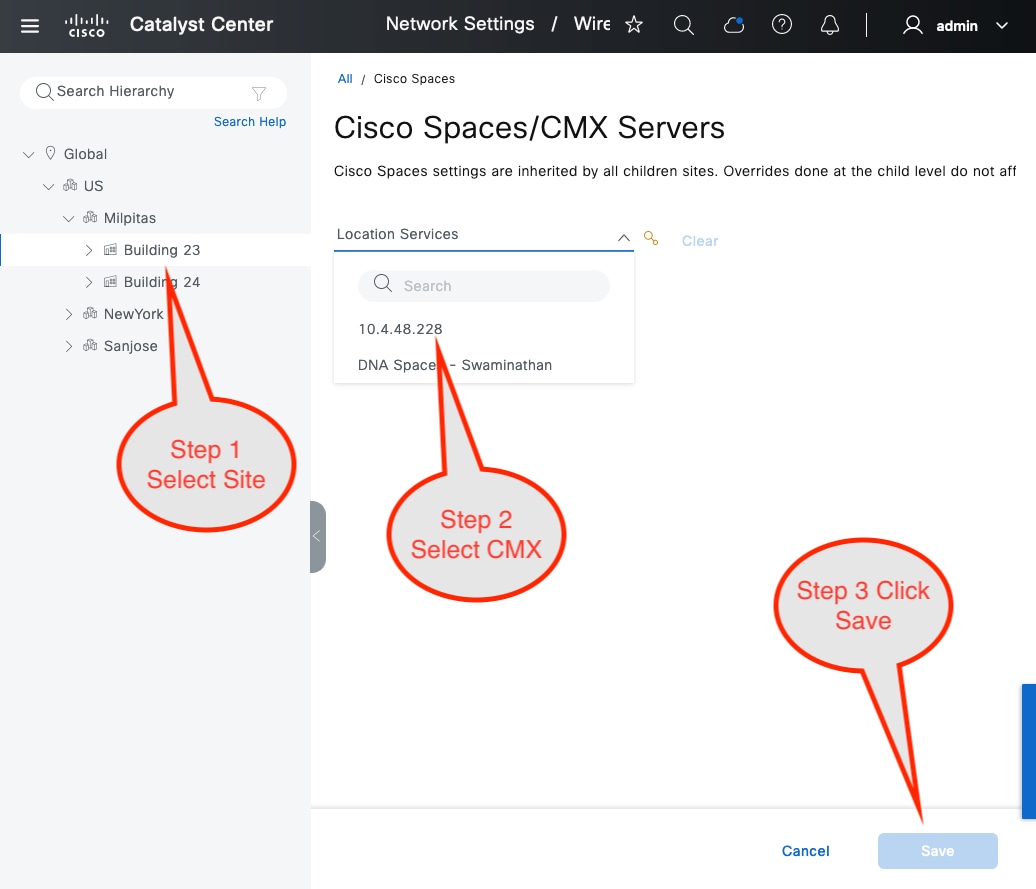Expand the Building 23 node
Image resolution: width=1036 pixels, height=889 pixels.
pyautogui.click(x=89, y=250)
